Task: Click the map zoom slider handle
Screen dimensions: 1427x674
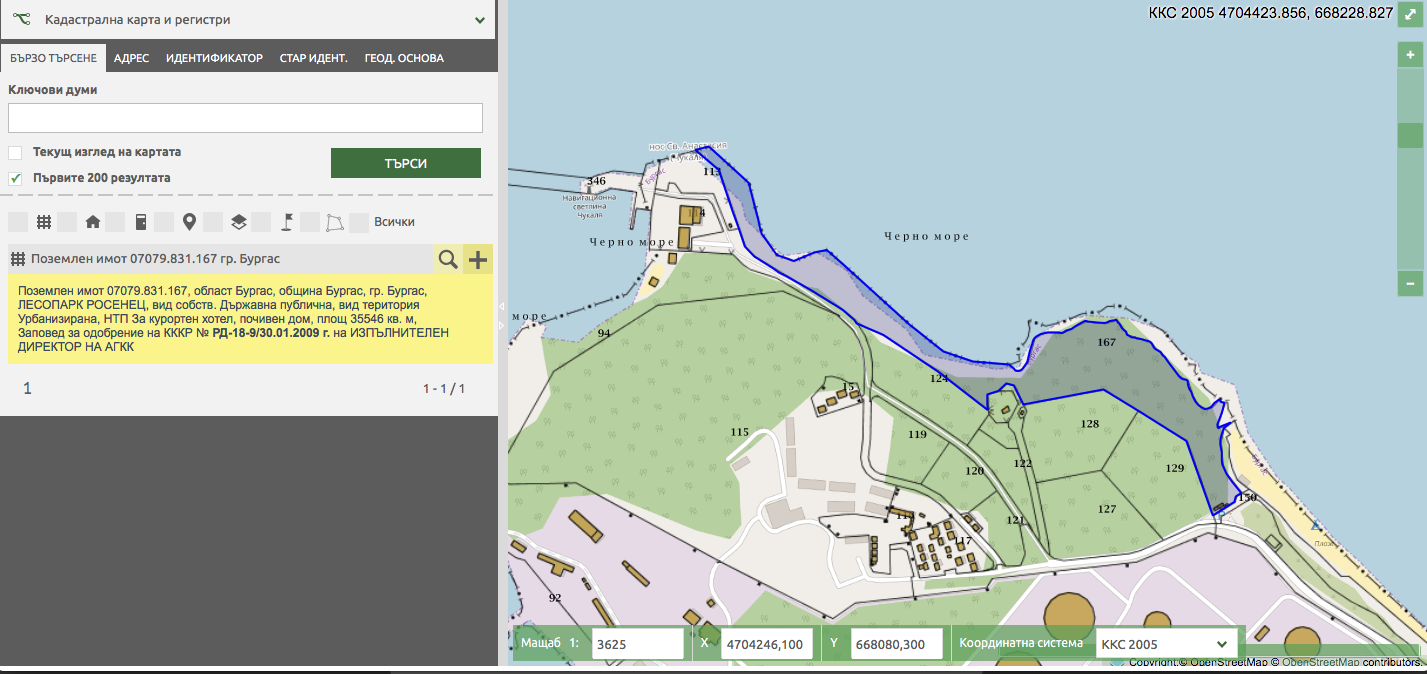Action: point(1410,136)
